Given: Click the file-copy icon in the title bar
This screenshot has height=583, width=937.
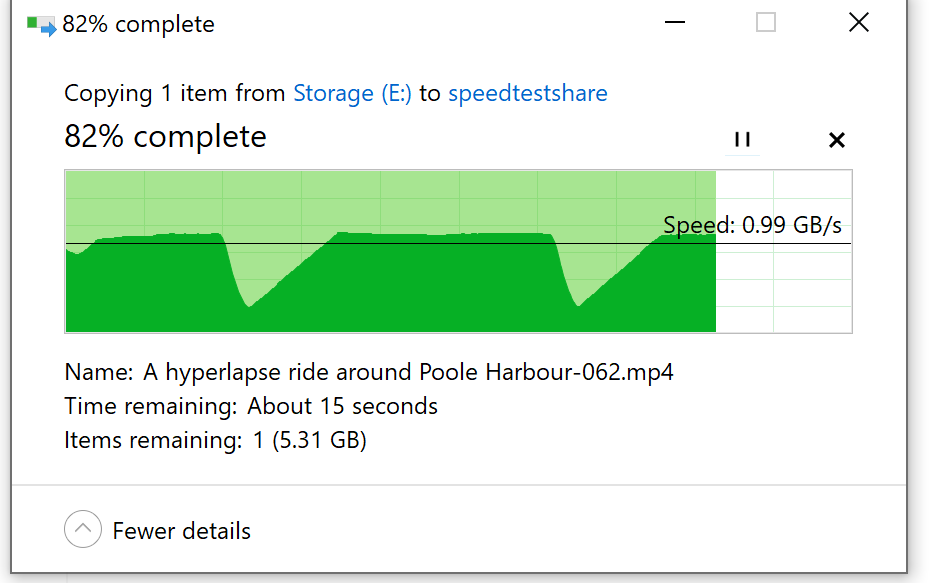Looking at the screenshot, I should click(39, 22).
